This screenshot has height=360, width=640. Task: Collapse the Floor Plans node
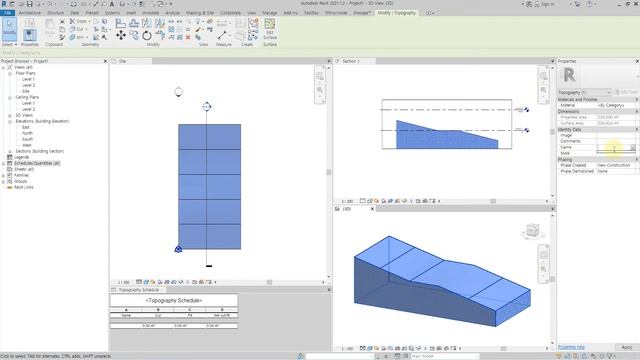10,73
